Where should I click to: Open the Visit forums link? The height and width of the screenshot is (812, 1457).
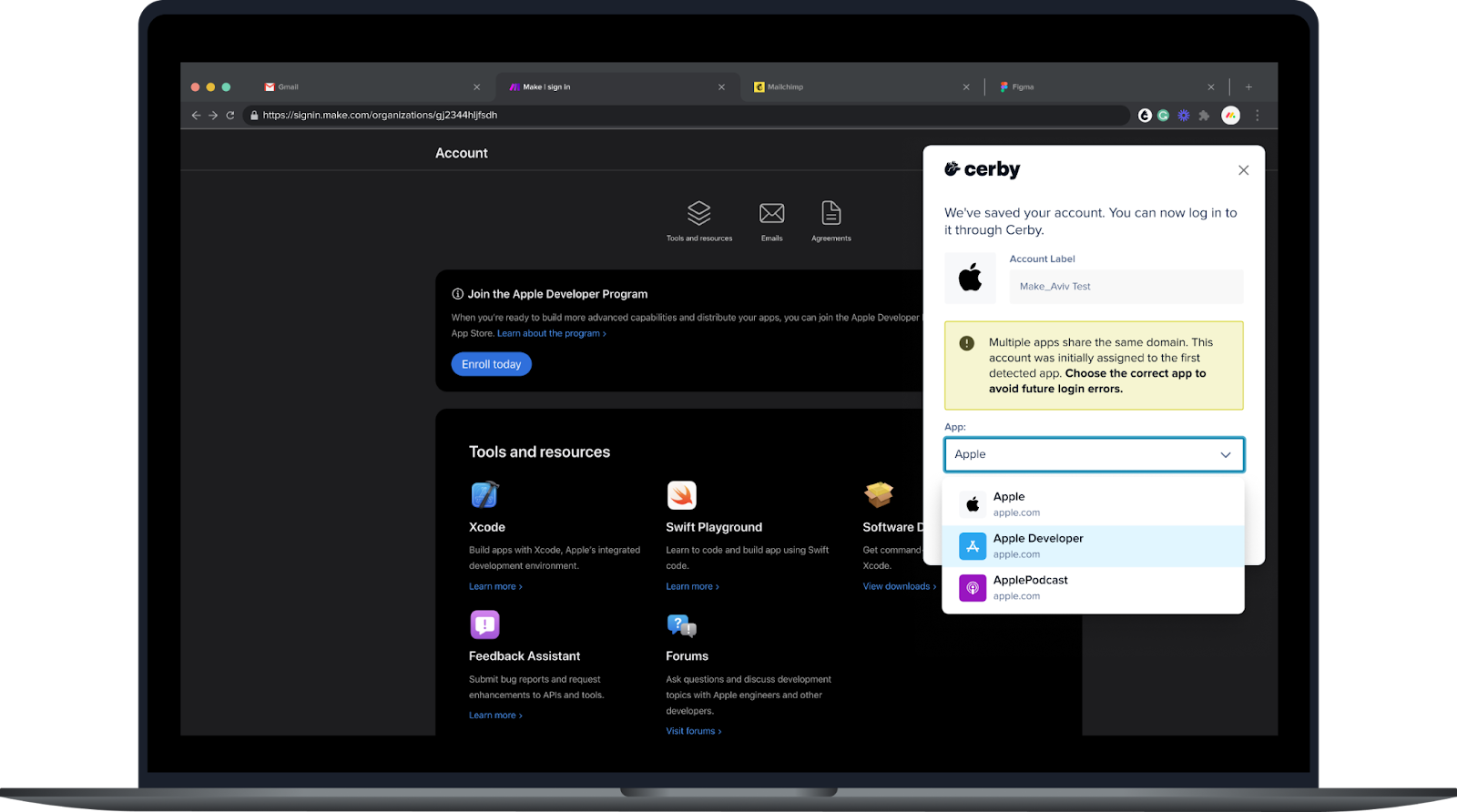(693, 731)
